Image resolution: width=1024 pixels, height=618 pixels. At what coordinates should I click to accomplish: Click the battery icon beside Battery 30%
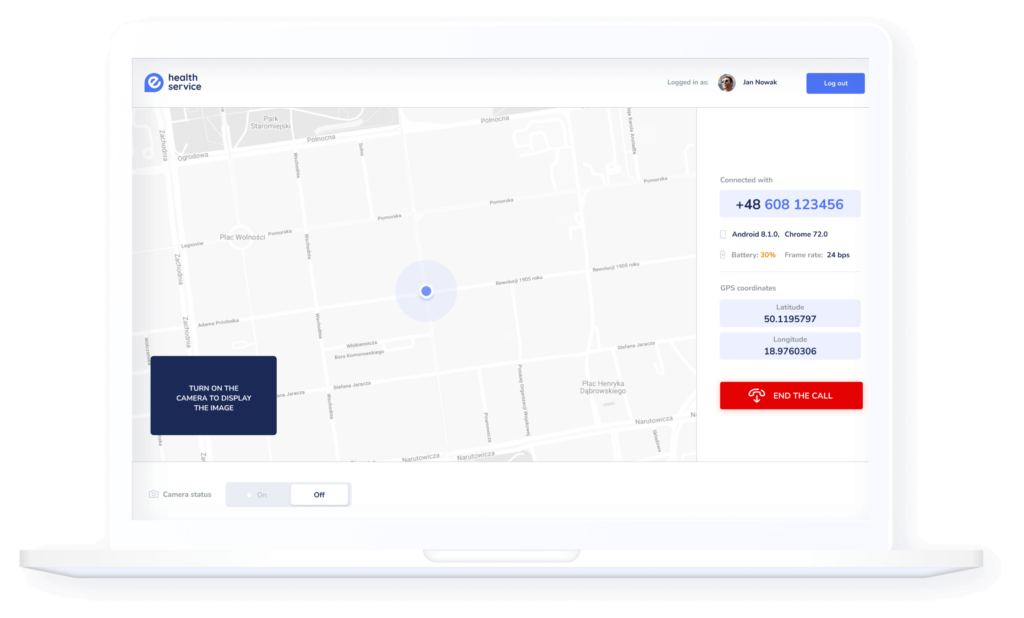[722, 255]
